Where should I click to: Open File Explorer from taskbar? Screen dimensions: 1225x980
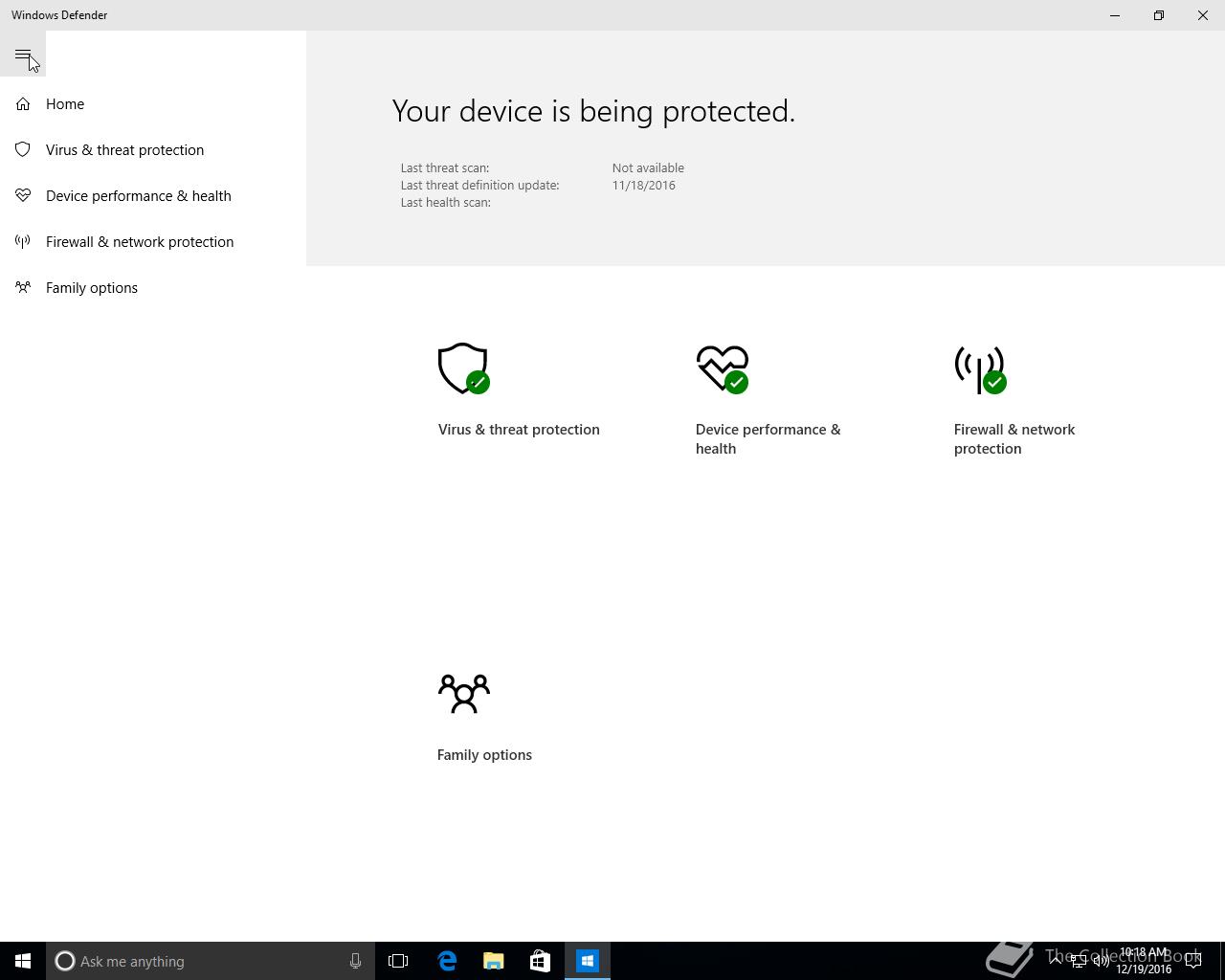tap(494, 961)
